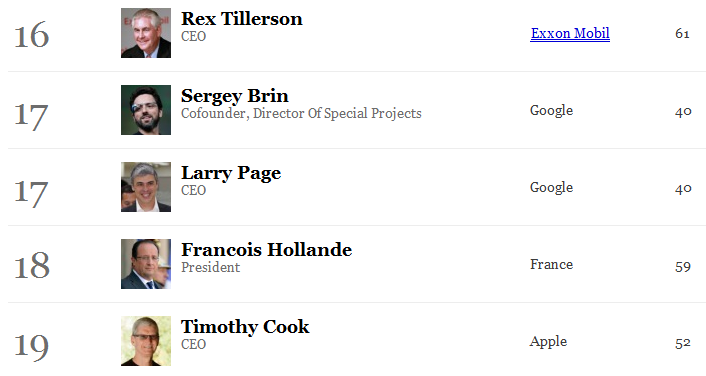Select the Larry Page name heading
Image resolution: width=706 pixels, height=376 pixels.
231,173
